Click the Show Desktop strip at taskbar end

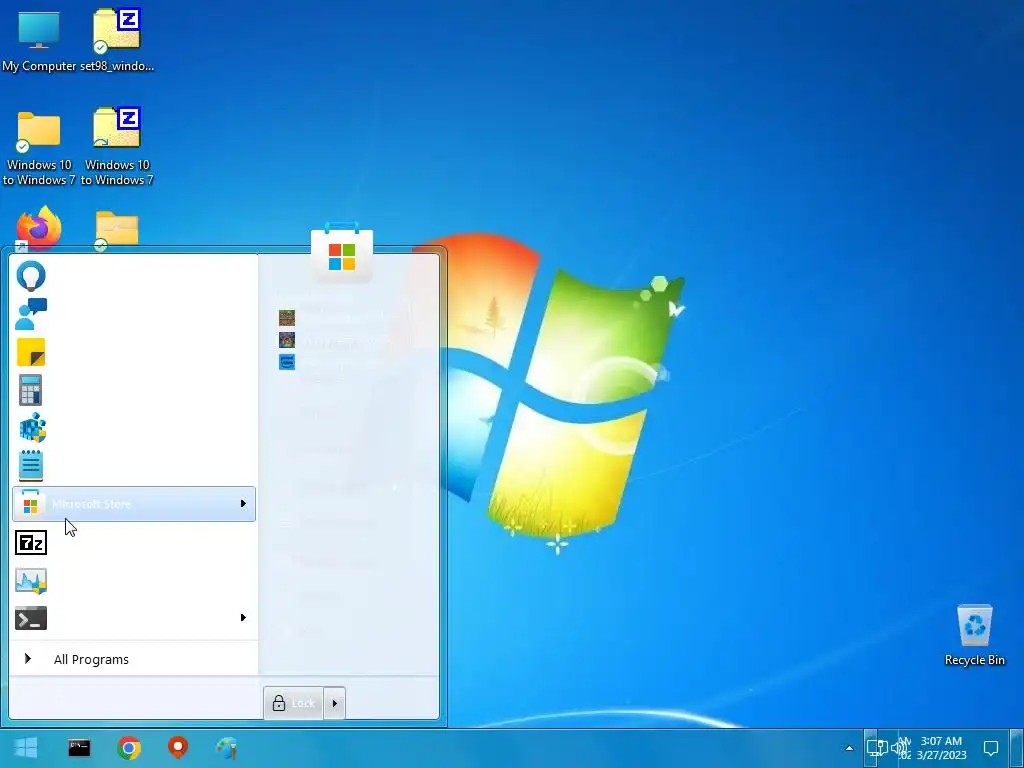pyautogui.click(x=1017, y=748)
